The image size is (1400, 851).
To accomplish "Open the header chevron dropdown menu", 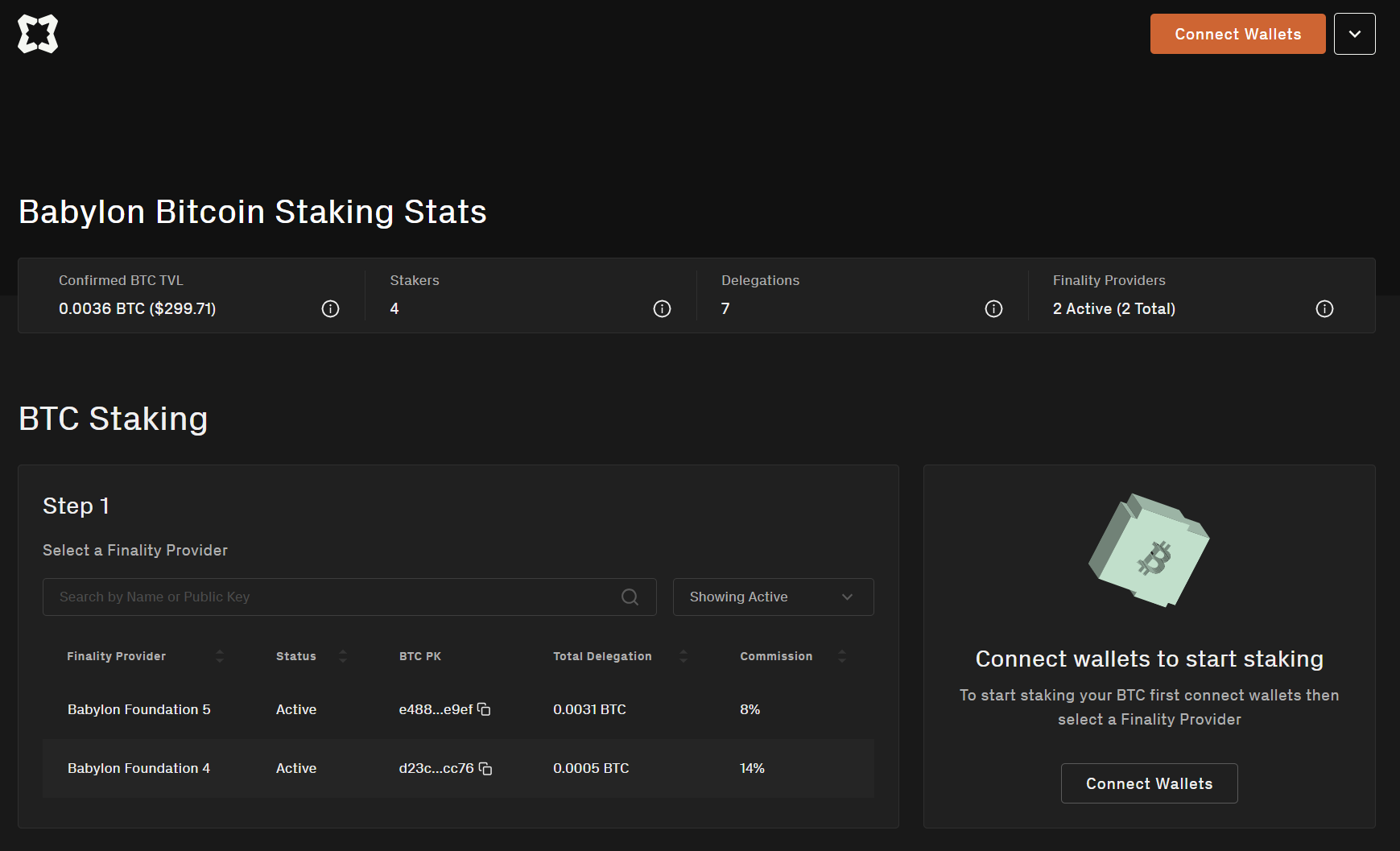I will [1354, 34].
